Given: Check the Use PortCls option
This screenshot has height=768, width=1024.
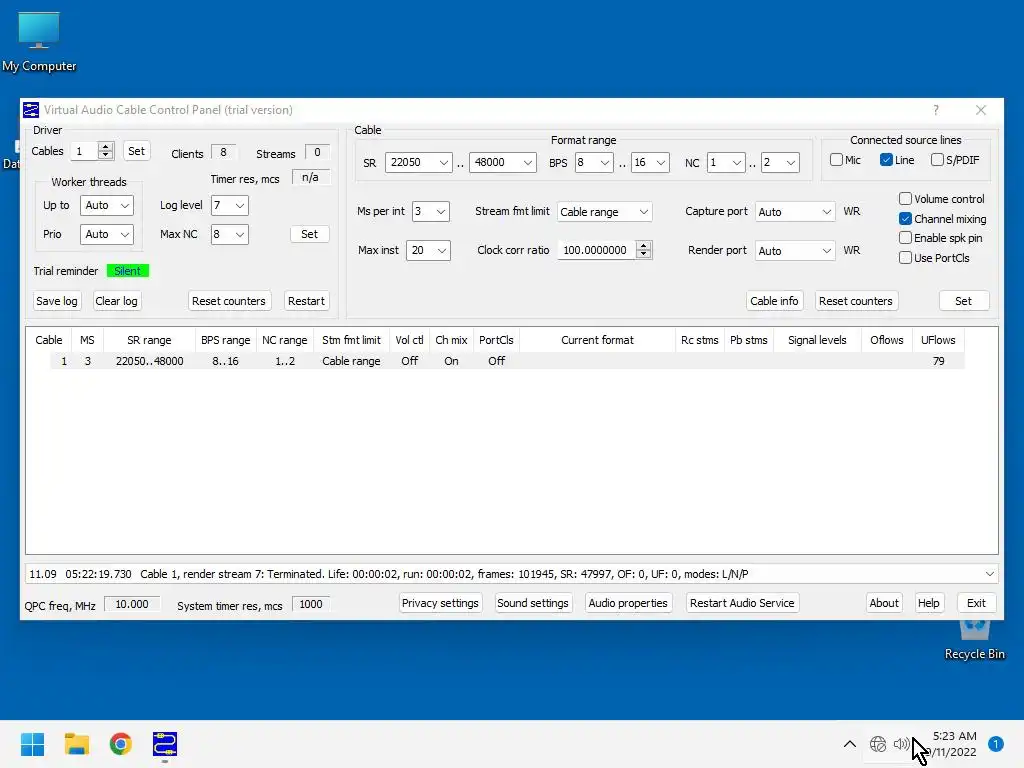Looking at the screenshot, I should [905, 257].
